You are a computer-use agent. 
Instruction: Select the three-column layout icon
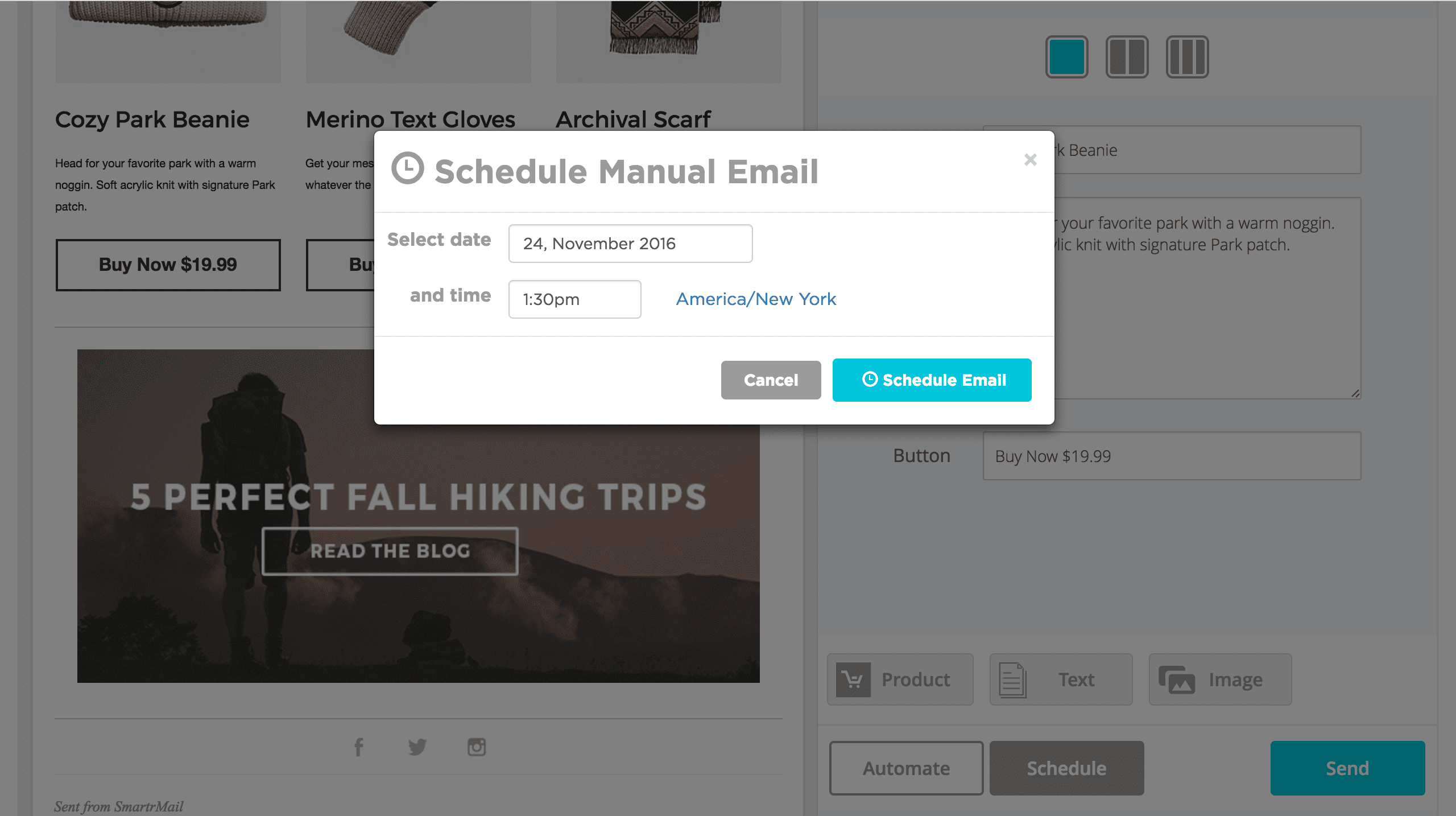coord(1187,57)
